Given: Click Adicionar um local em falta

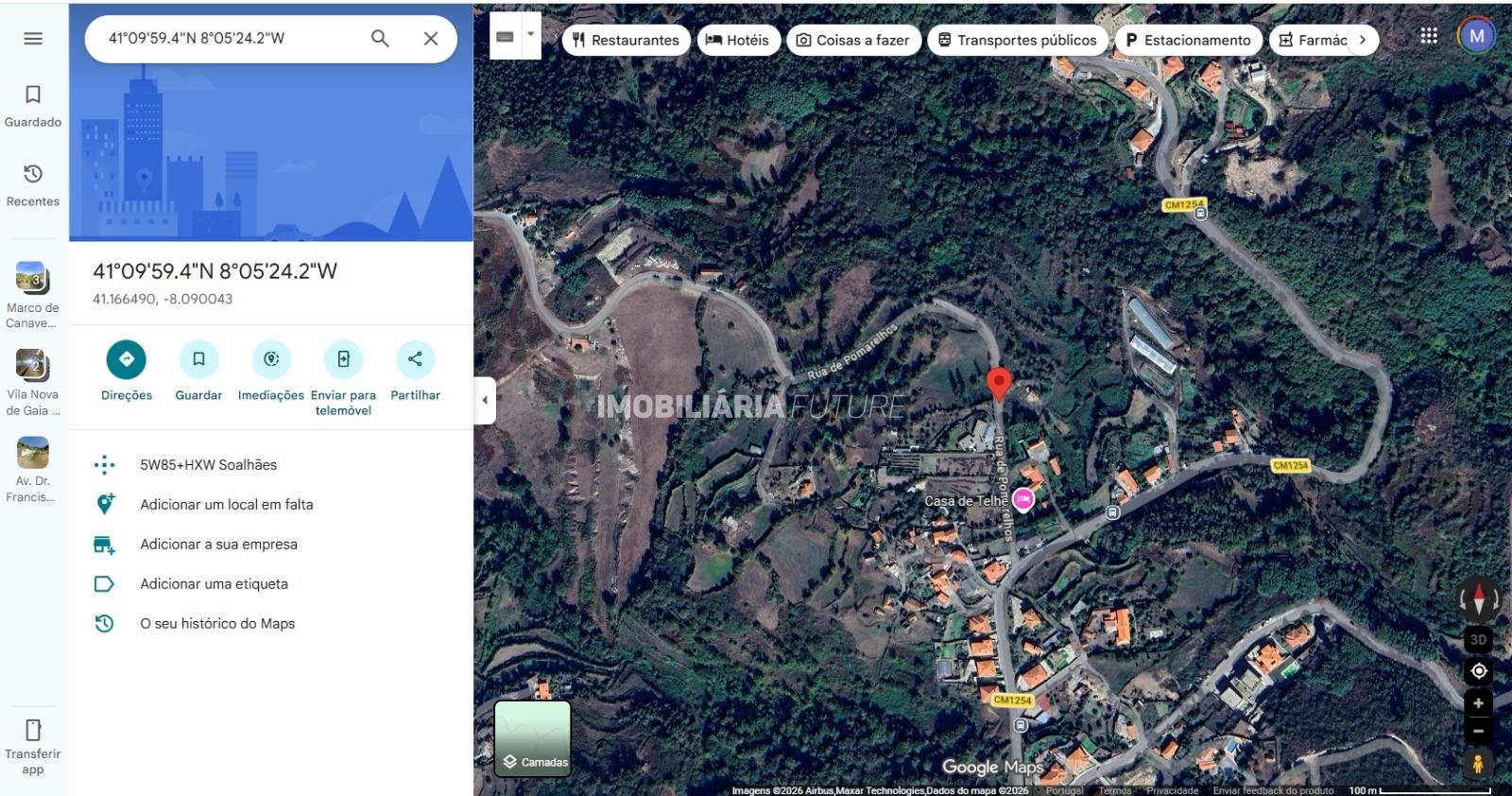Looking at the screenshot, I should 227,505.
